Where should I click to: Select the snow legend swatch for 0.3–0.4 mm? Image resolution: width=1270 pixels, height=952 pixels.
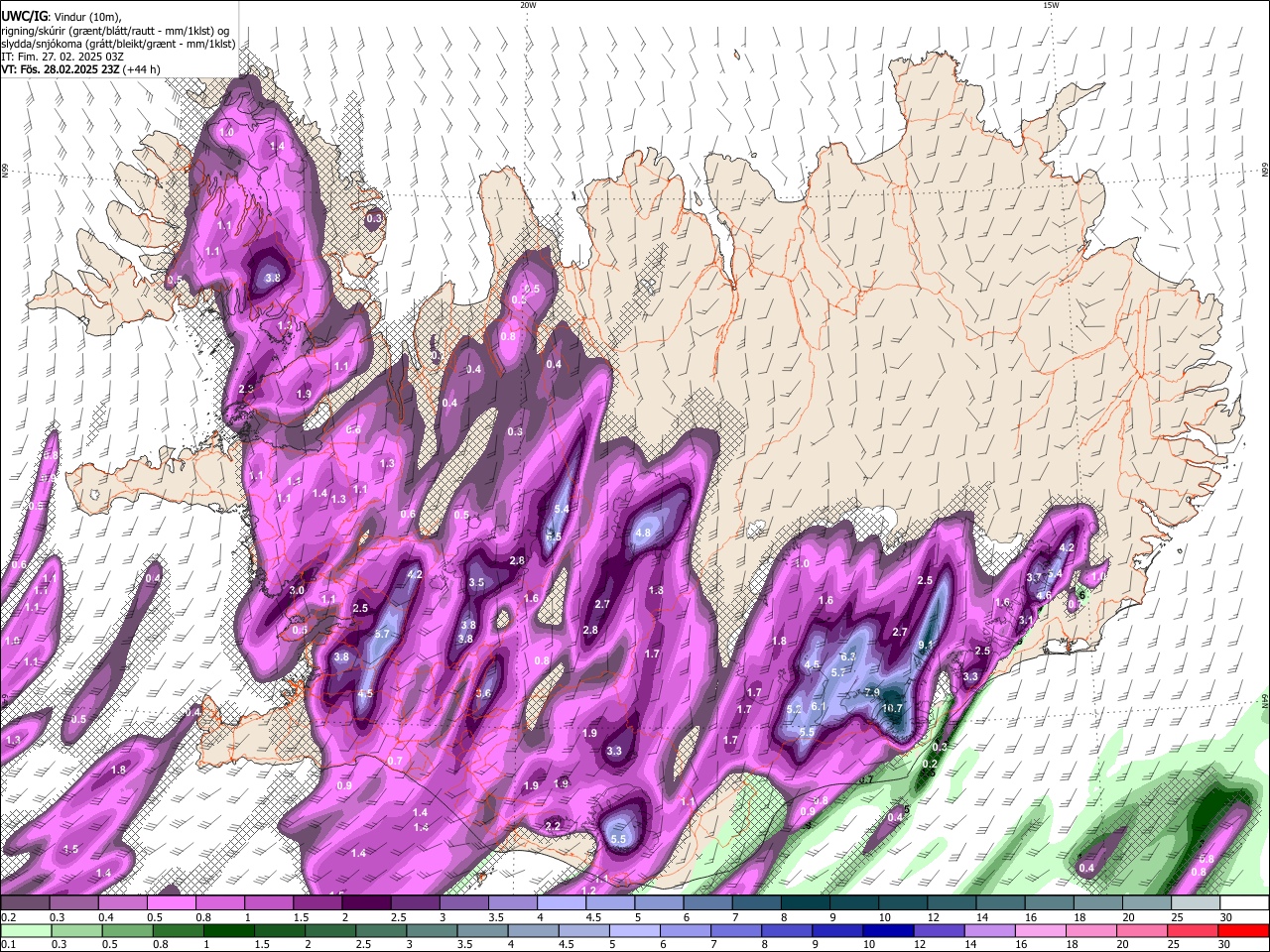73,903
